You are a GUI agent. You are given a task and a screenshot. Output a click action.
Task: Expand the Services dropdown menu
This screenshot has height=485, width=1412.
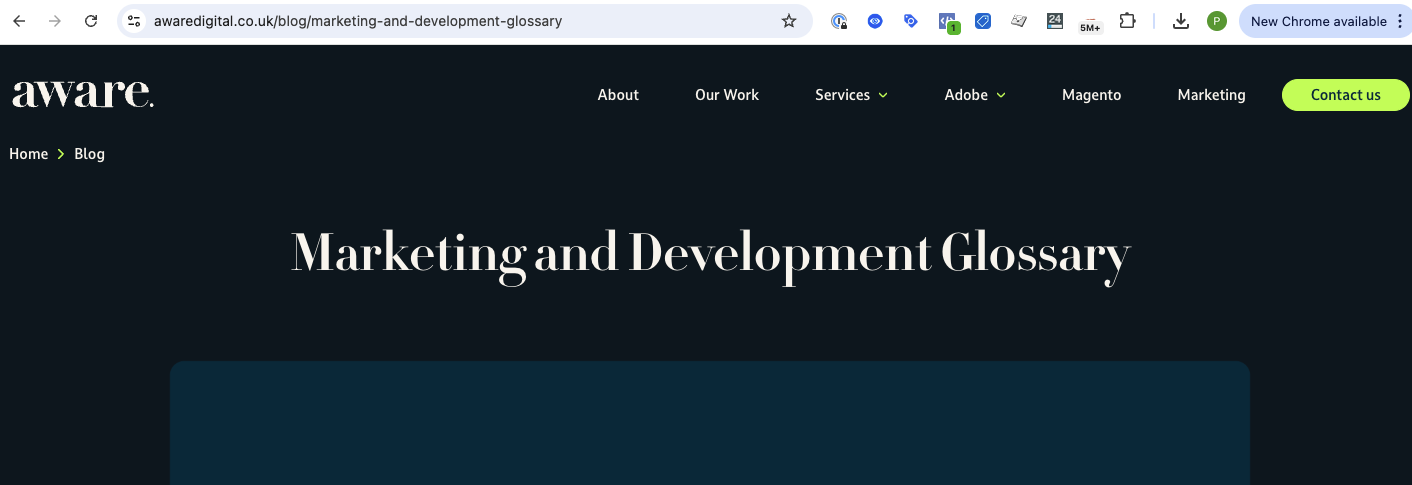click(852, 95)
